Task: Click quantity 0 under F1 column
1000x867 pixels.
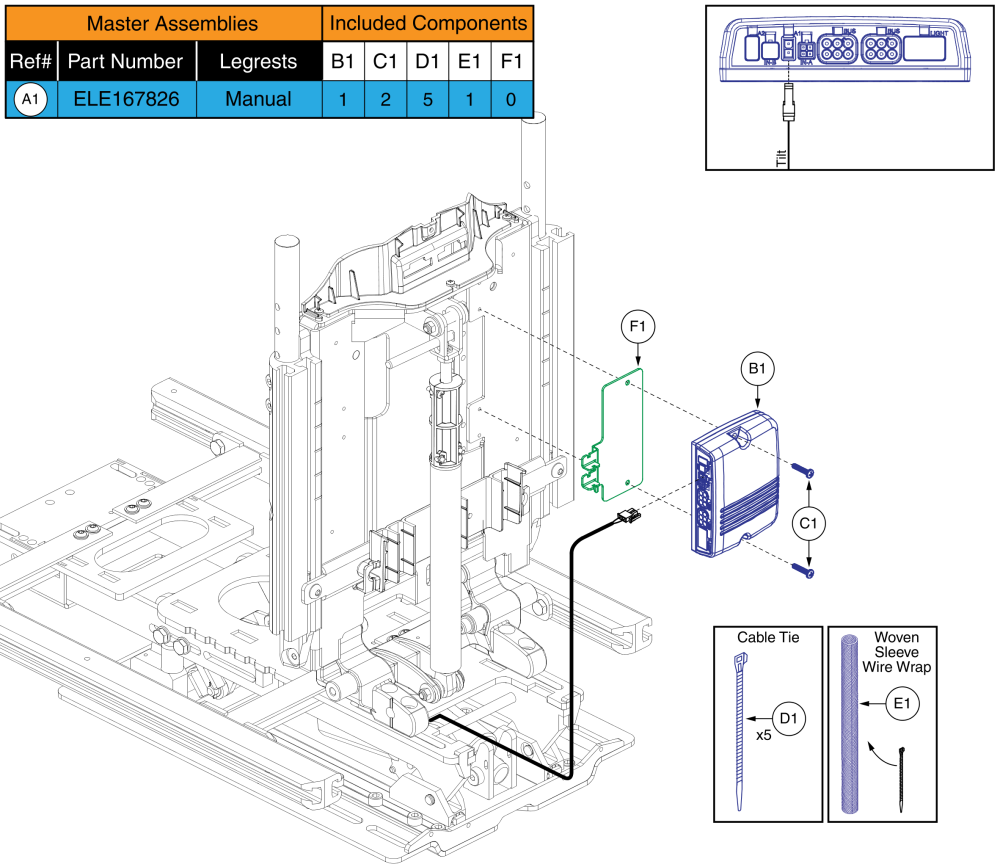Action: pyautogui.click(x=511, y=100)
